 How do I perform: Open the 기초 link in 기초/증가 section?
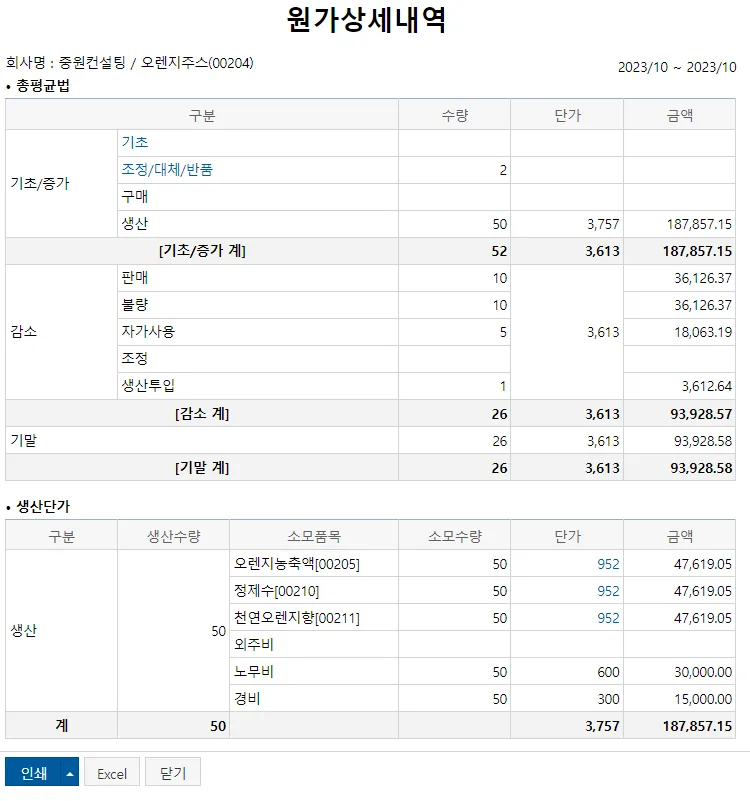tap(135, 143)
